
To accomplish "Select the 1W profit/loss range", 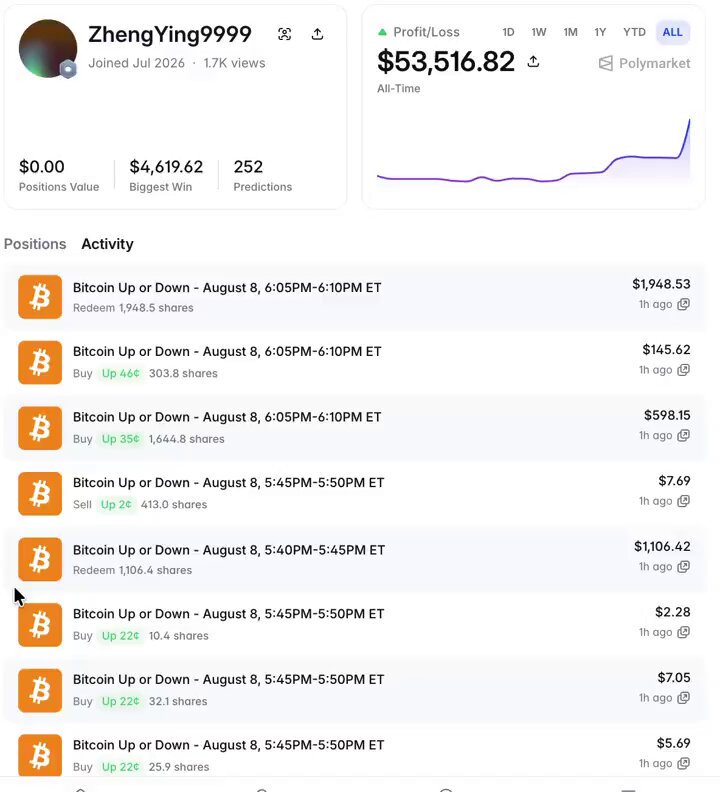I will point(539,32).
